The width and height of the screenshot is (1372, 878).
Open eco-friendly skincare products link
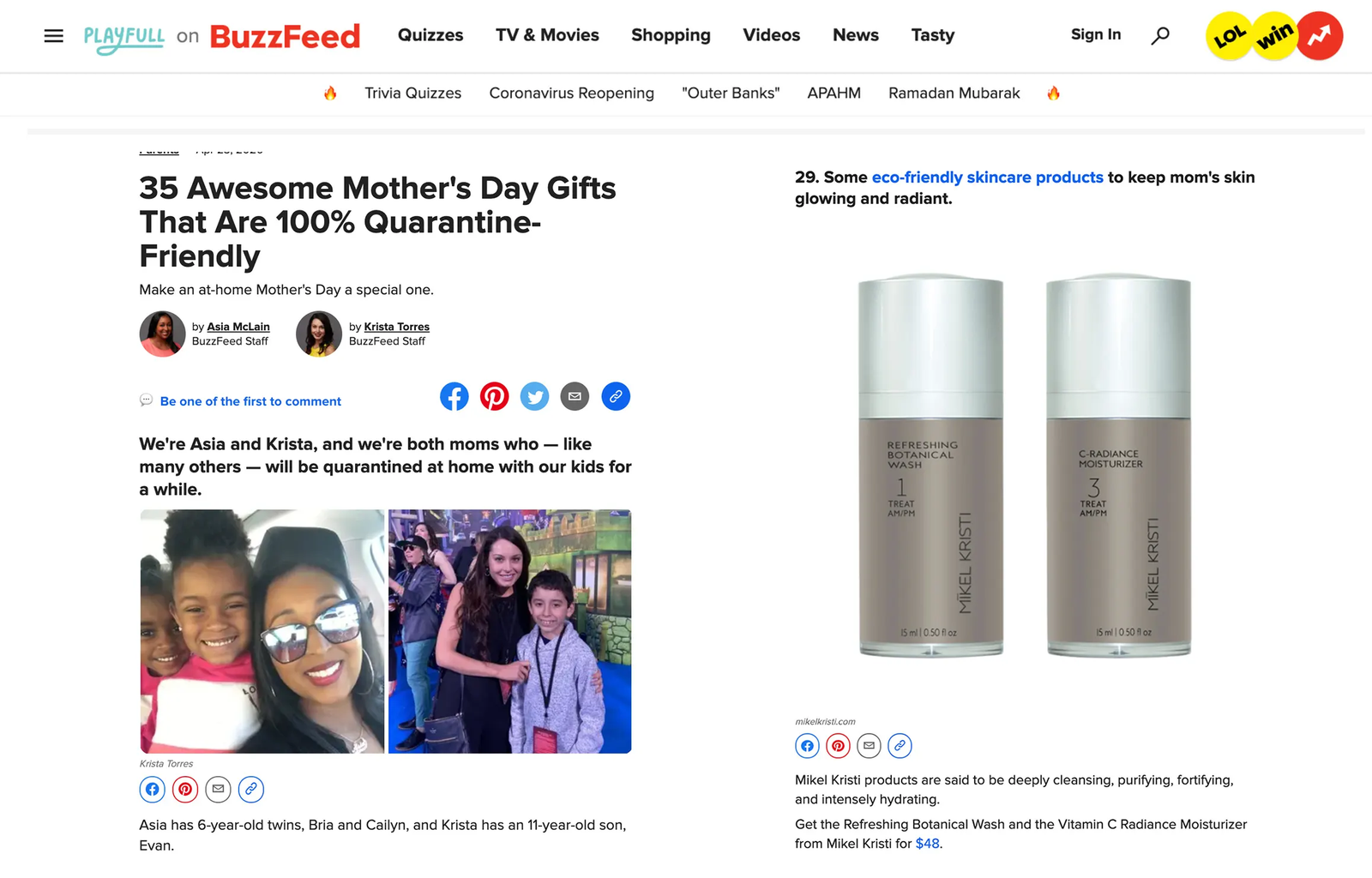click(x=987, y=177)
